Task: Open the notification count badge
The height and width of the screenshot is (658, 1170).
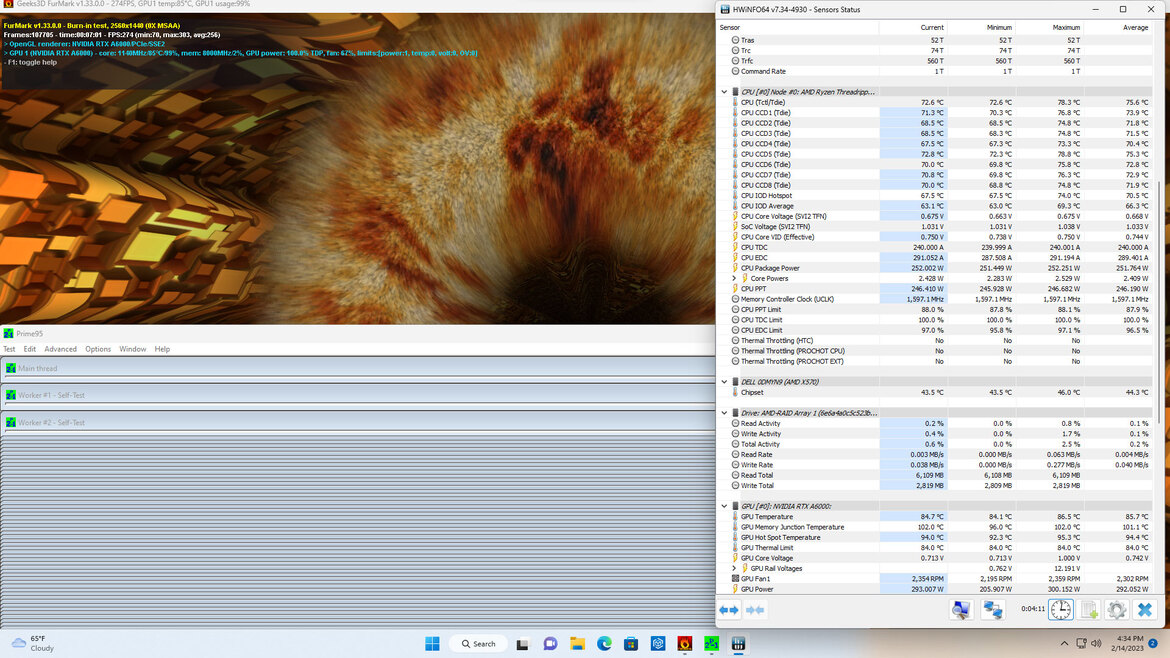Action: click(1153, 644)
